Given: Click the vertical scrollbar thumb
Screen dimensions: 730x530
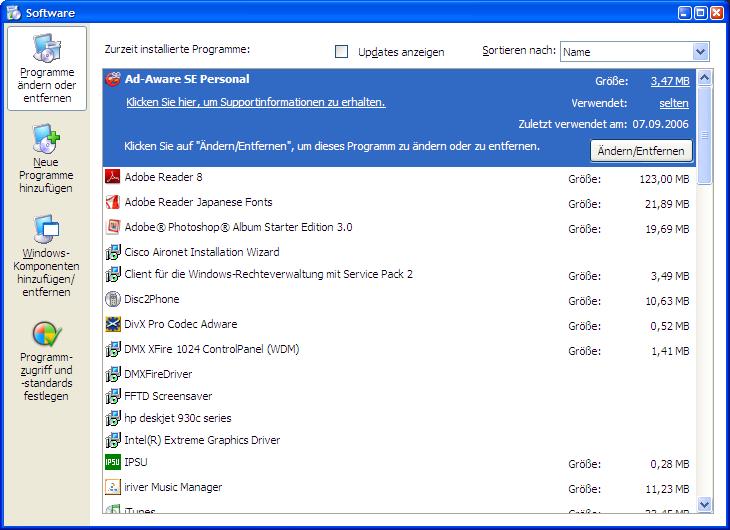Looking at the screenshot, I should [704, 135].
